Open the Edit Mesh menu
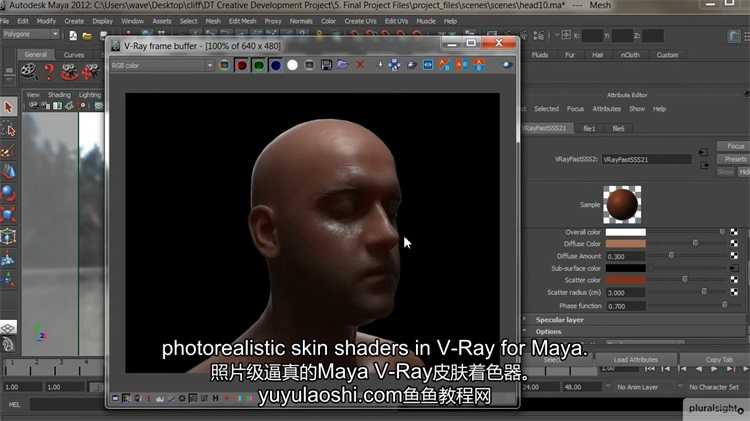 242,21
